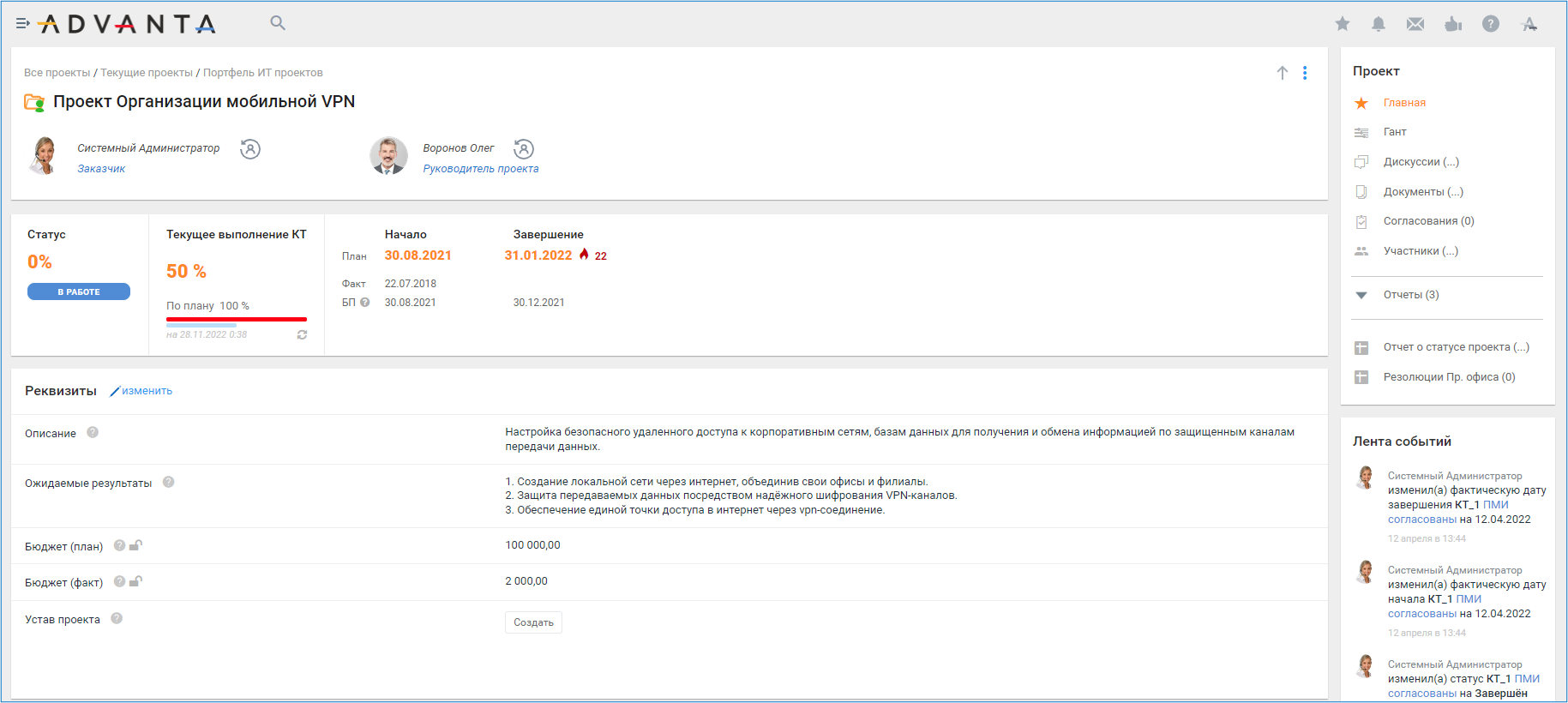Toggle the lock on Бюджет (факт)
1568x703 pixels.
pos(135,581)
